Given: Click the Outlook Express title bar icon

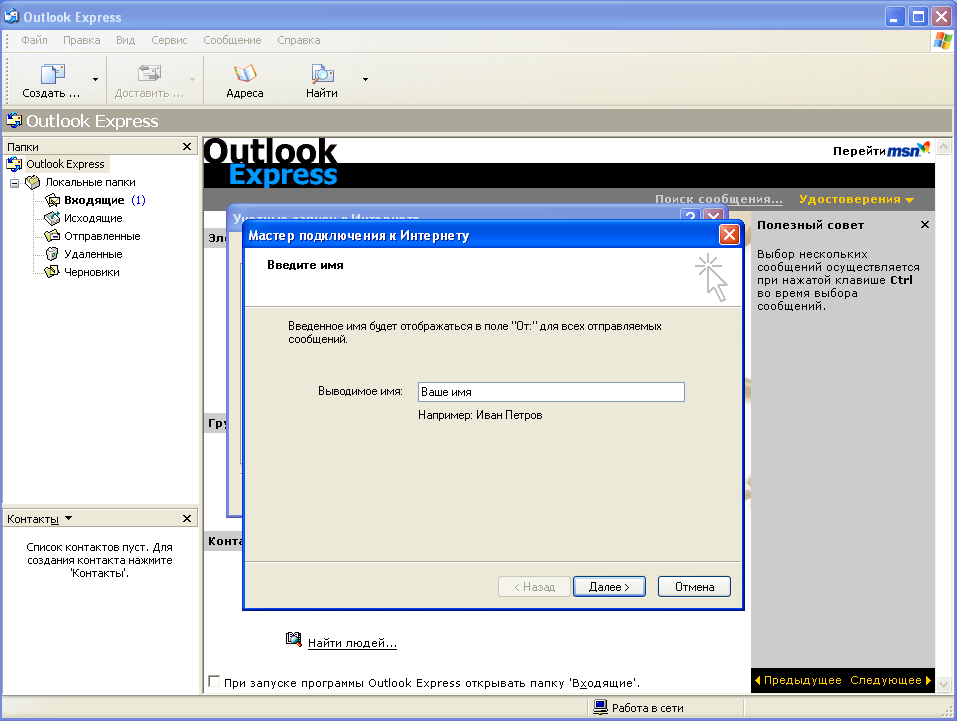Looking at the screenshot, I should coord(12,16).
